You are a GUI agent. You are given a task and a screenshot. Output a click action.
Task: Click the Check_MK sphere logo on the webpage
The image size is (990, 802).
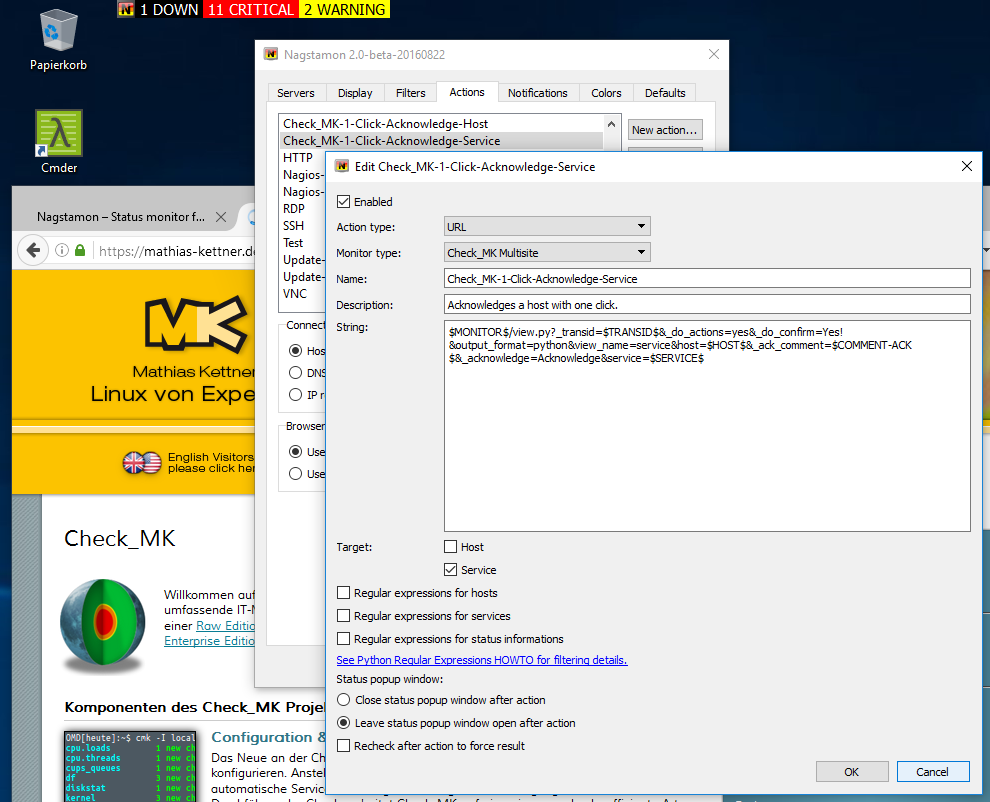point(102,621)
